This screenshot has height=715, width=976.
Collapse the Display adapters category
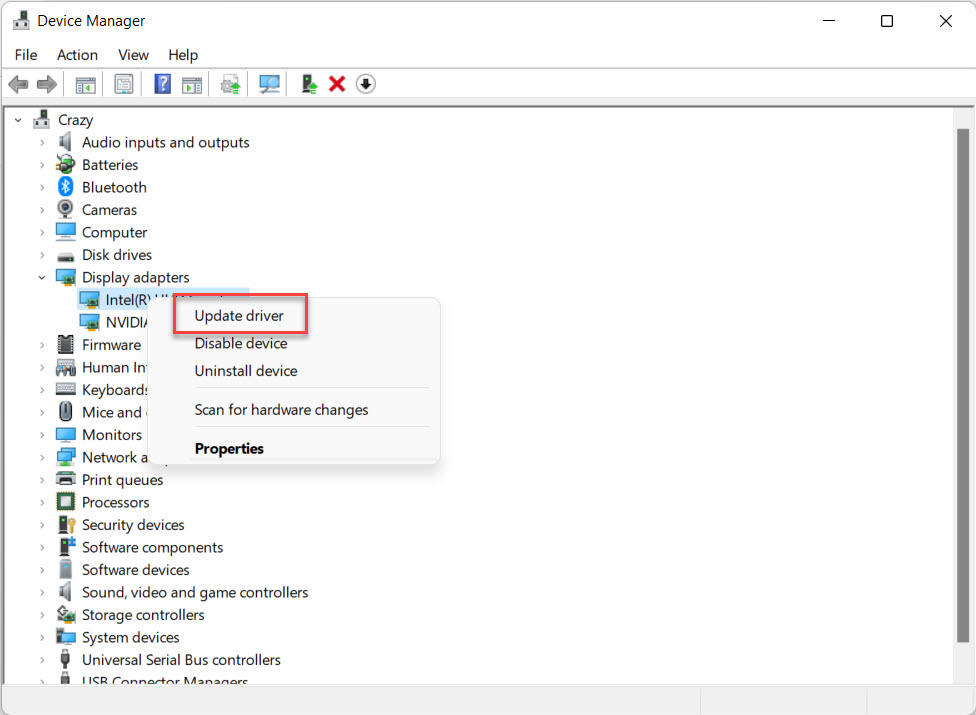pyautogui.click(x=42, y=278)
